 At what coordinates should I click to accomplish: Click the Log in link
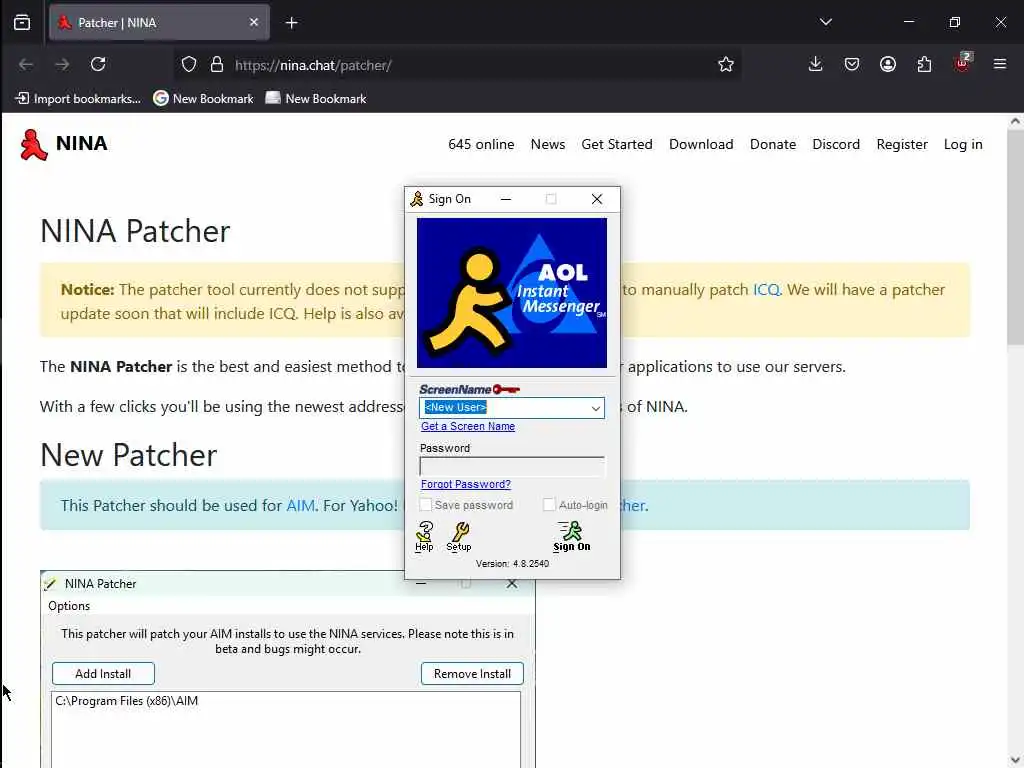point(963,144)
